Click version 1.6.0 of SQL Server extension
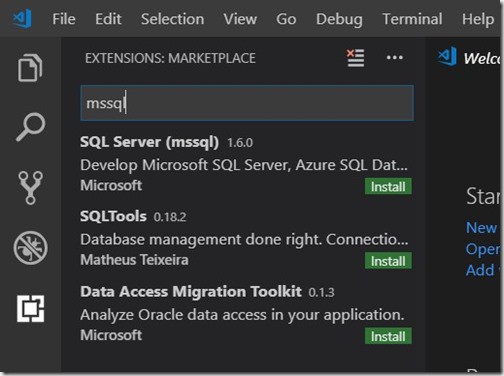Image resolution: width=504 pixels, height=376 pixels. 240,143
